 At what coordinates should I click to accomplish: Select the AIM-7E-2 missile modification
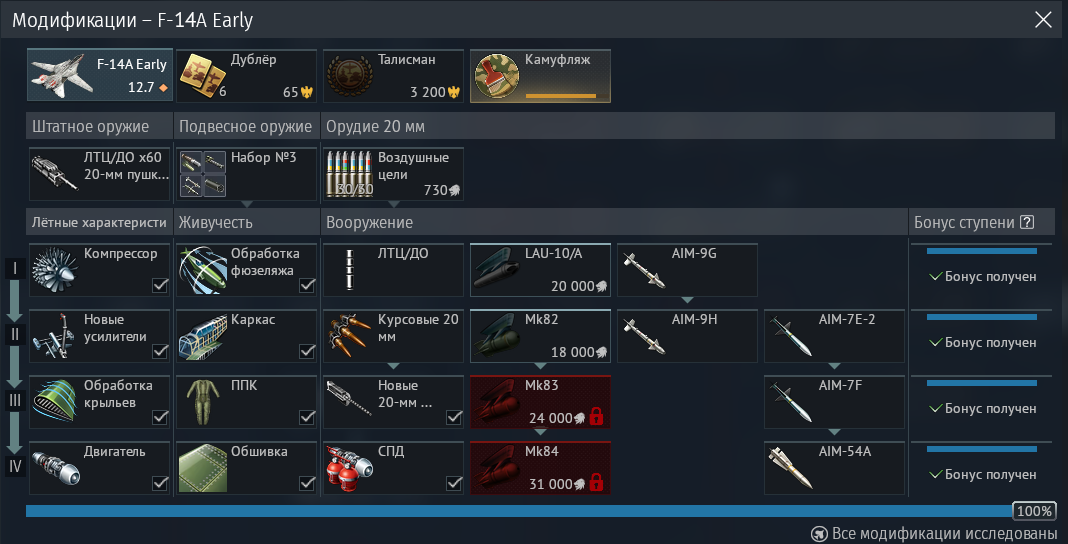(834, 336)
